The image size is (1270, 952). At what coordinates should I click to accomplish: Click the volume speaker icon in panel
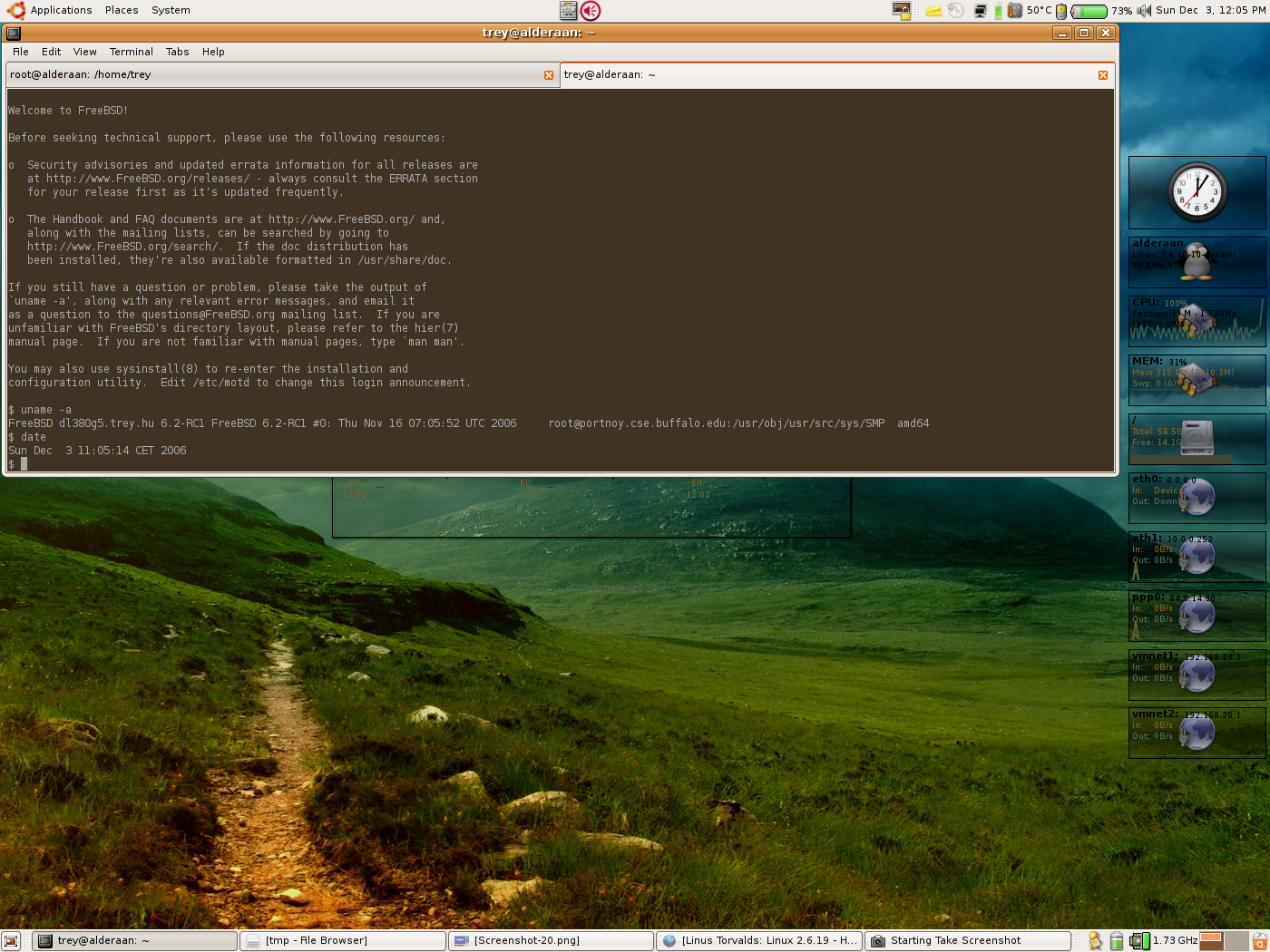click(1144, 11)
